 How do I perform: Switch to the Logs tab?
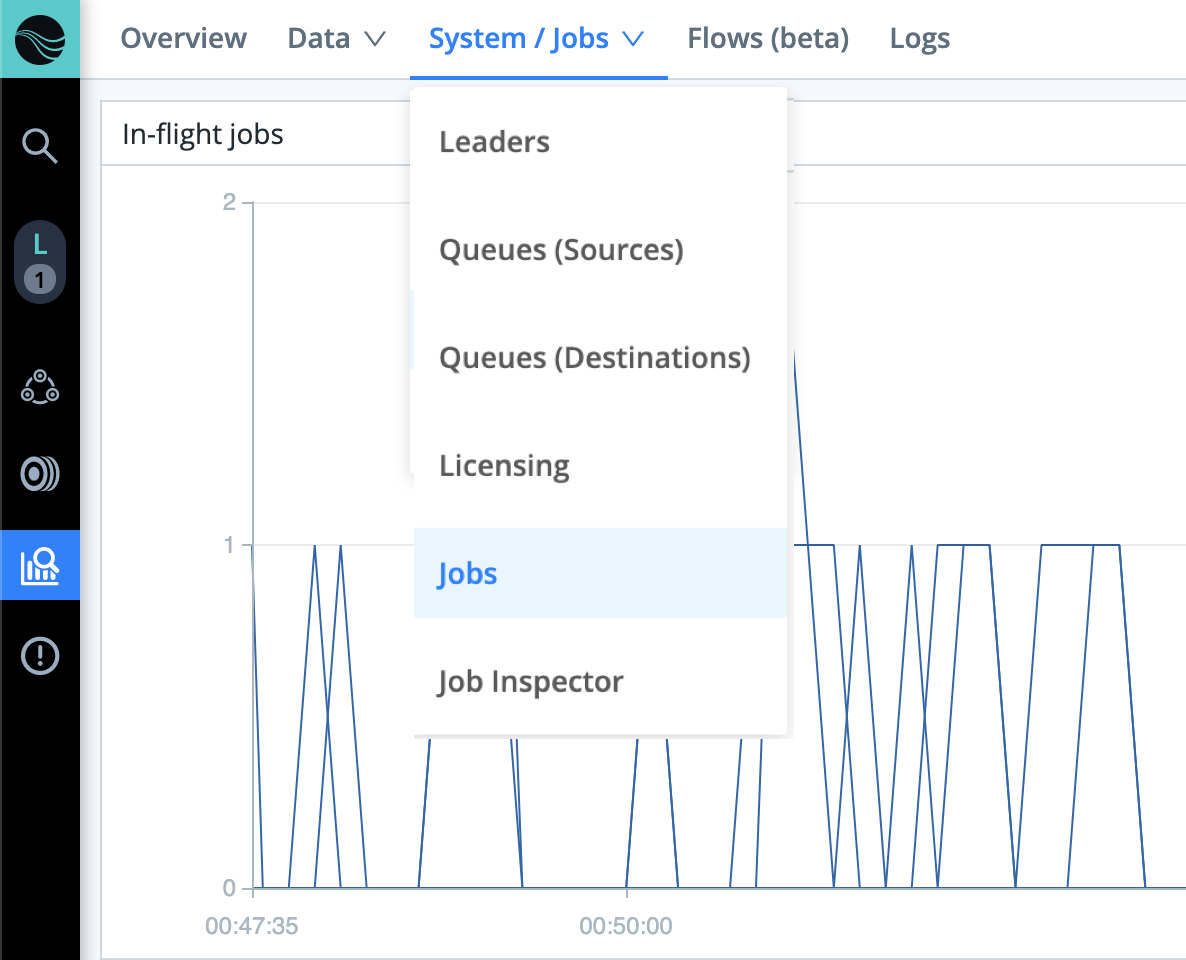tap(919, 38)
